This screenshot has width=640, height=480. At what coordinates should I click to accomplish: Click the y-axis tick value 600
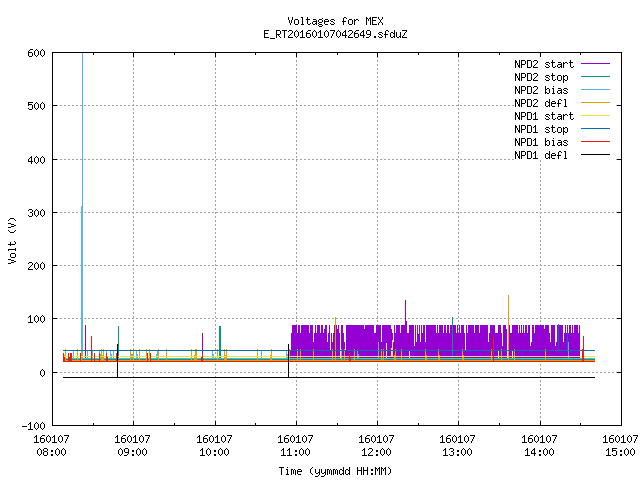tap(37, 53)
